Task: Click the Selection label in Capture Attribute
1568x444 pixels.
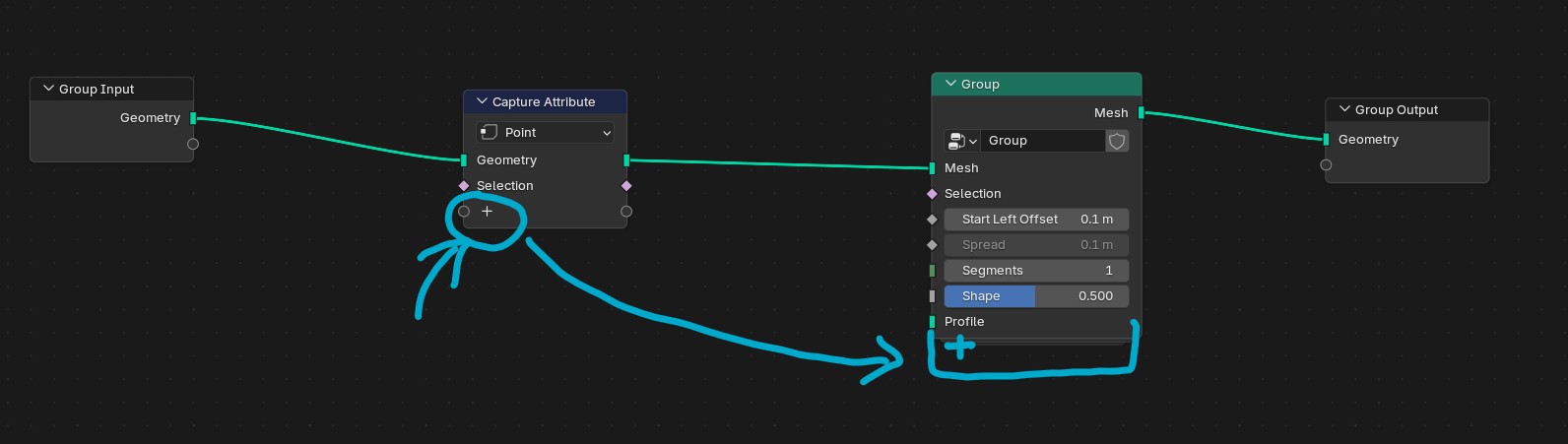Action: pyautogui.click(x=505, y=186)
